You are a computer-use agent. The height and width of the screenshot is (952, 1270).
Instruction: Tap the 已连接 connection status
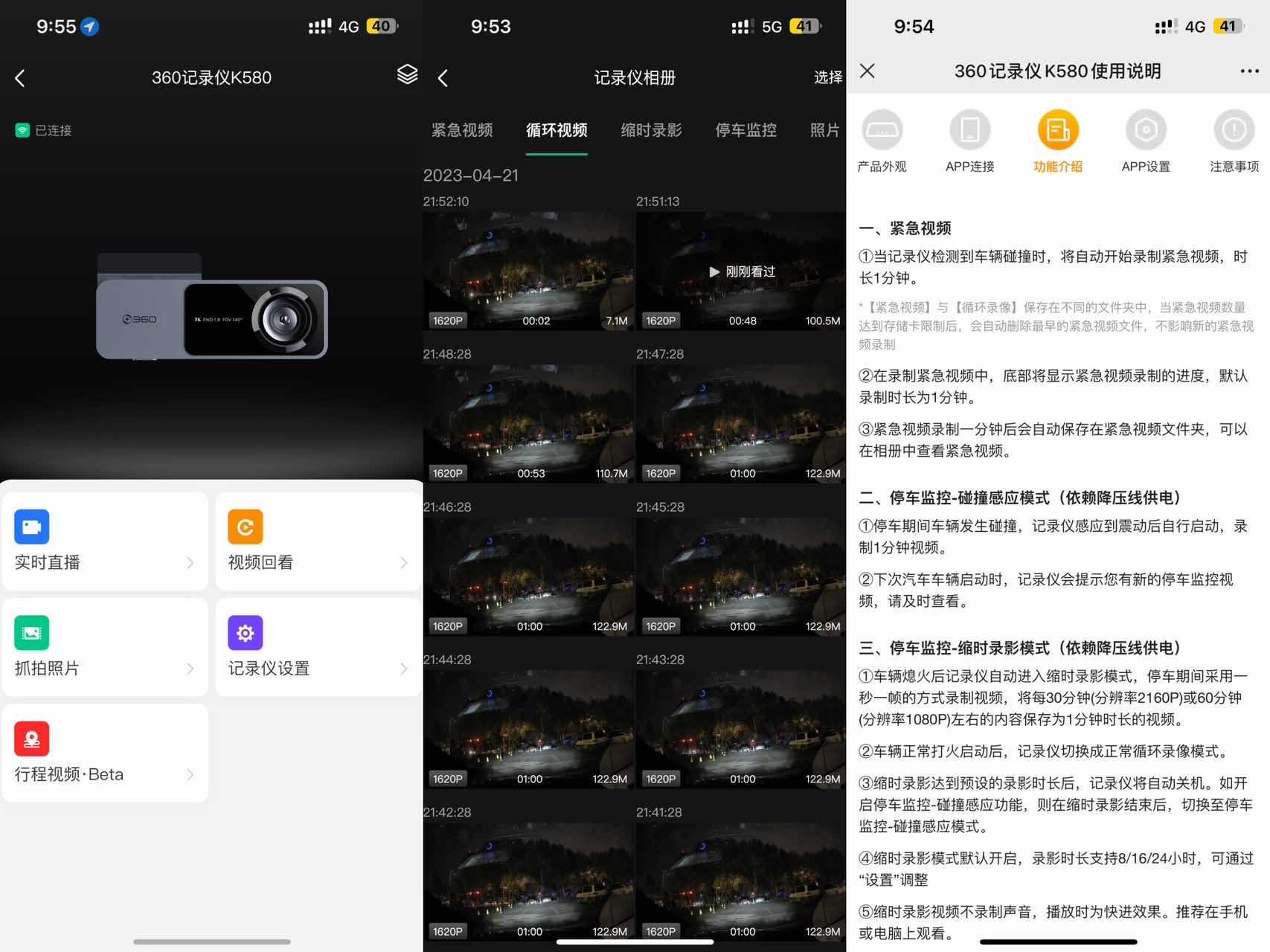[x=43, y=129]
